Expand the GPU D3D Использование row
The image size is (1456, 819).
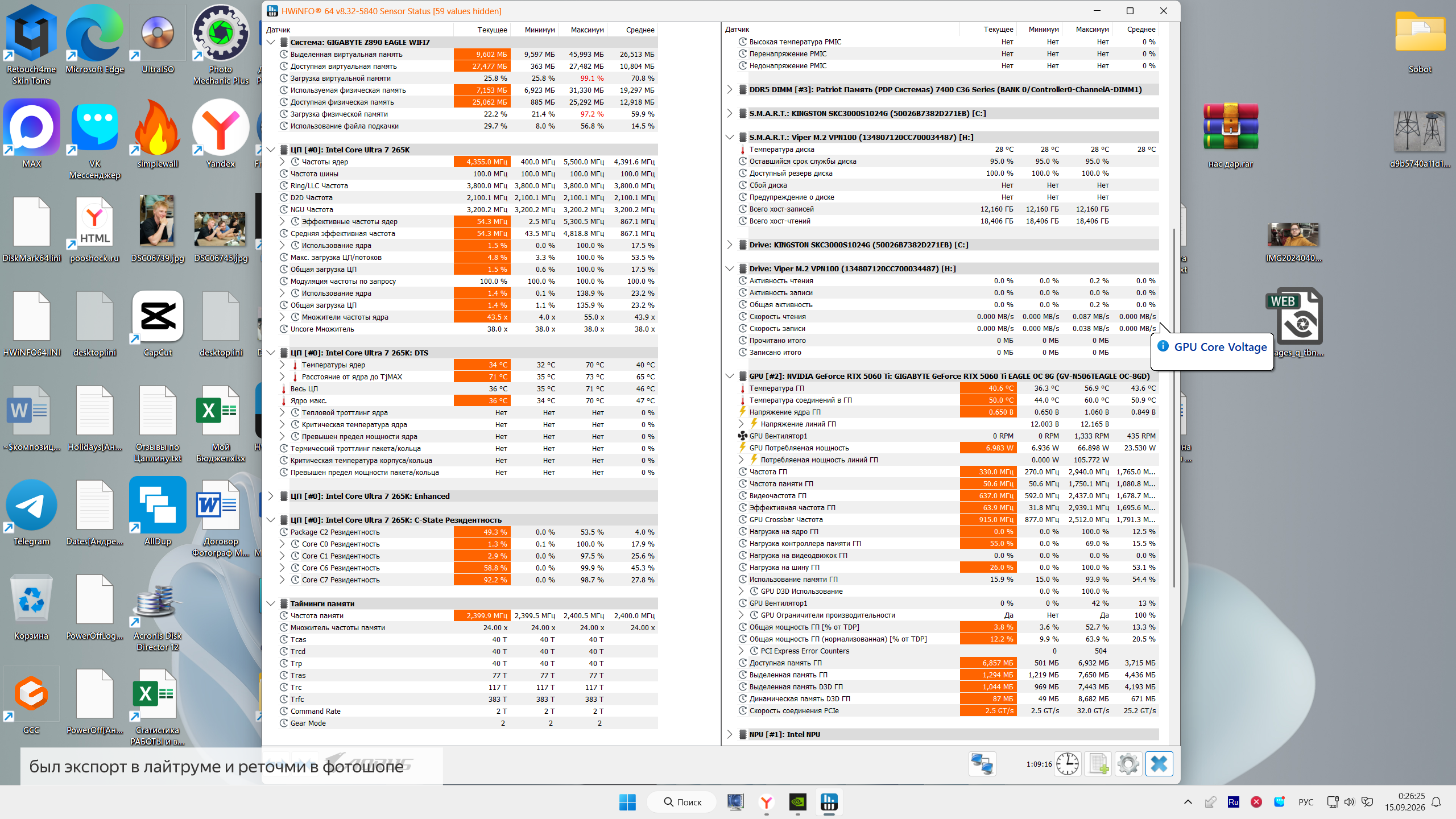click(x=741, y=591)
